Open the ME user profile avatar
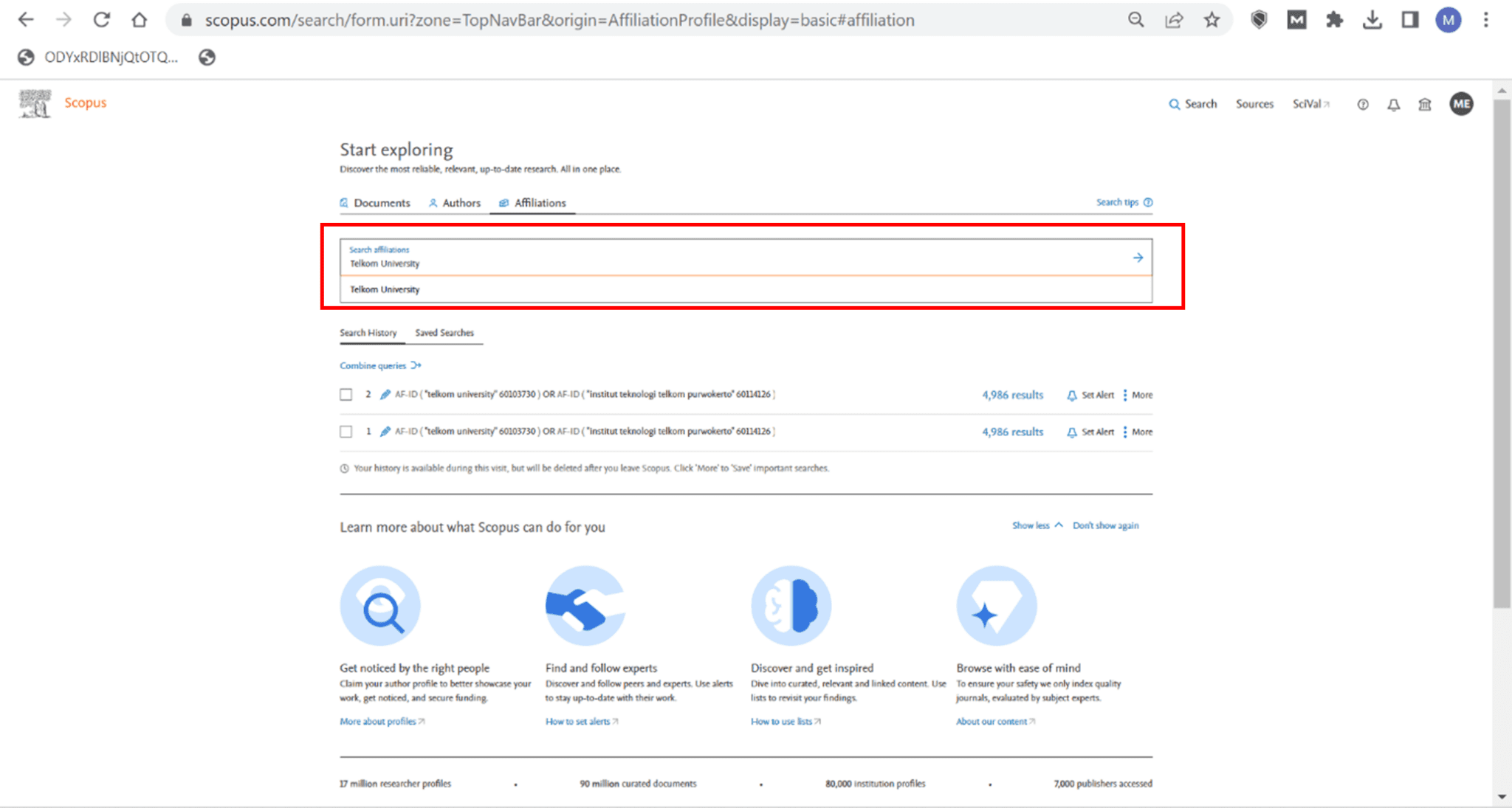Screen dimensions: 1512x808 click(1461, 104)
